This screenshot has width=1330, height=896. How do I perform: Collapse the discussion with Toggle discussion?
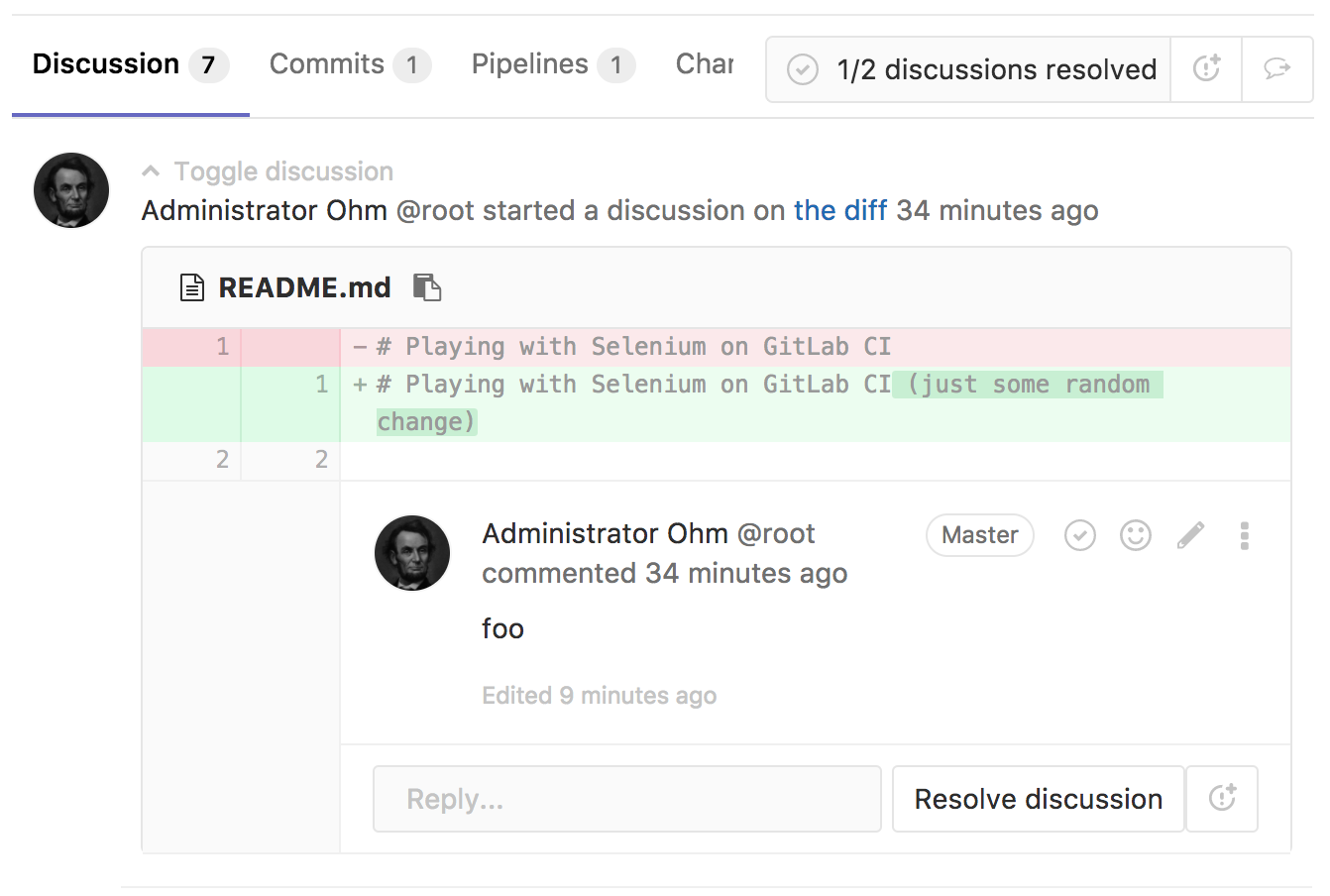pos(283,171)
